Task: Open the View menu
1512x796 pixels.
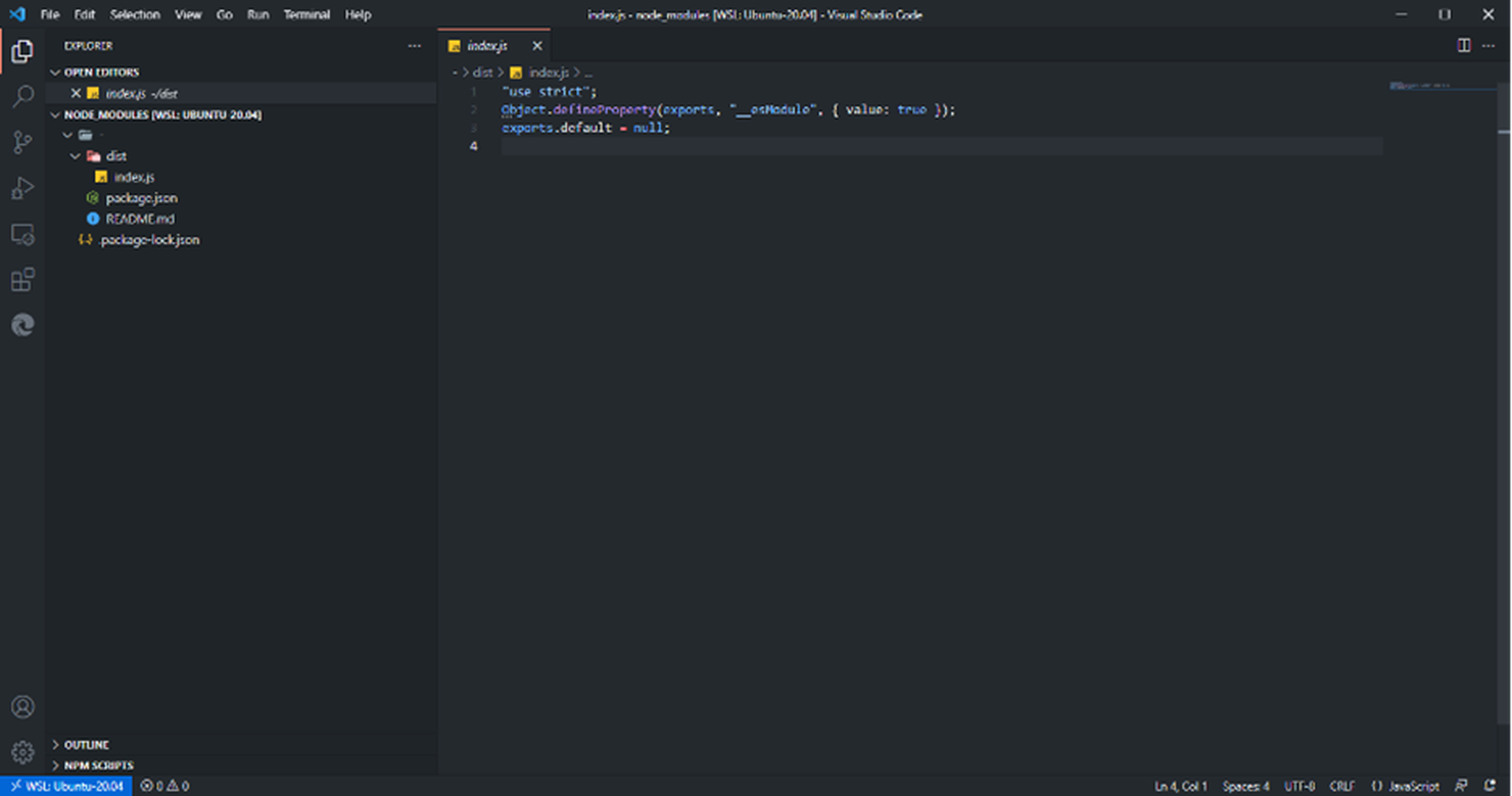Action: 188,14
